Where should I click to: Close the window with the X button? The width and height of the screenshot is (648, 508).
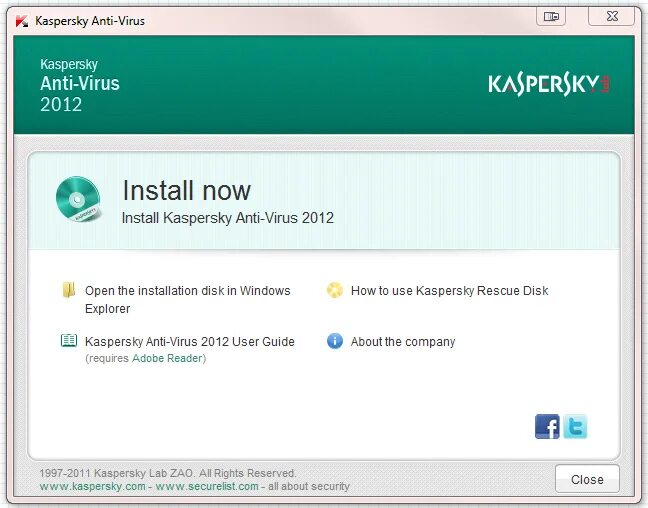[612, 17]
